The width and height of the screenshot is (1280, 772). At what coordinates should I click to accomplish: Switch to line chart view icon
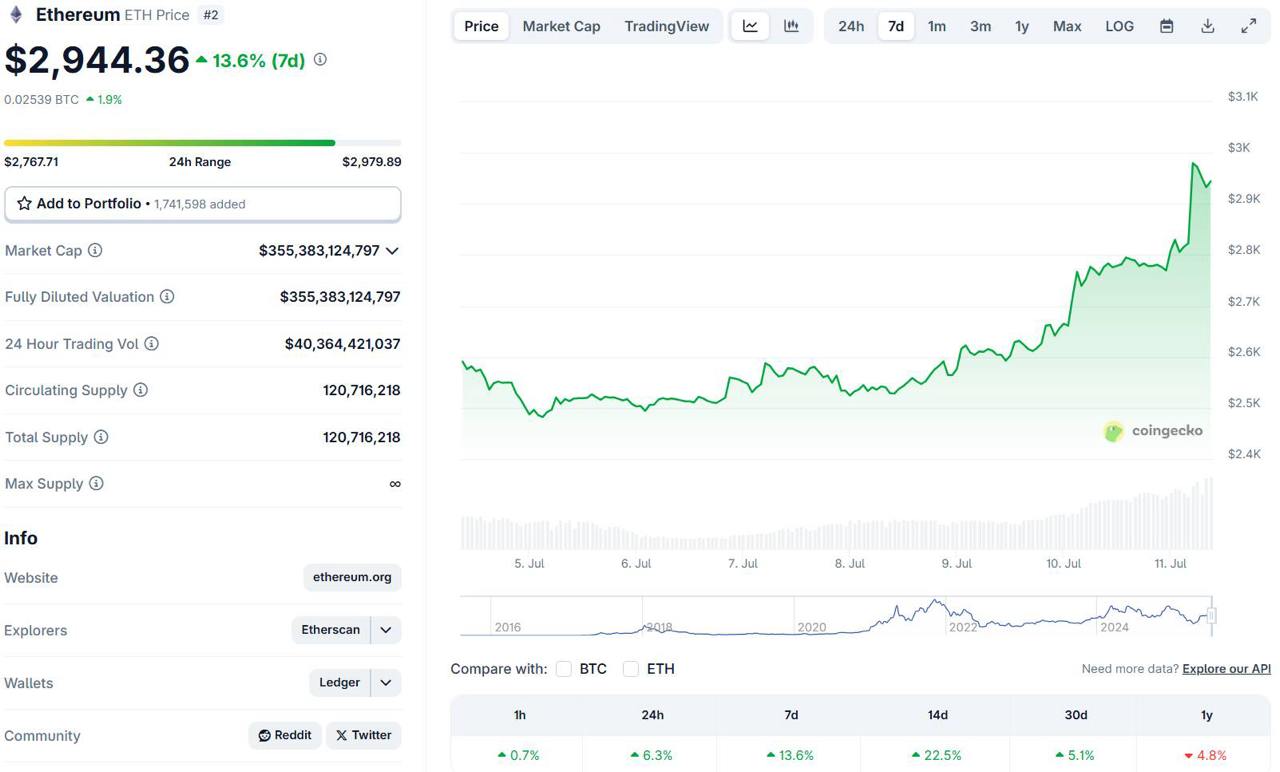[x=750, y=26]
